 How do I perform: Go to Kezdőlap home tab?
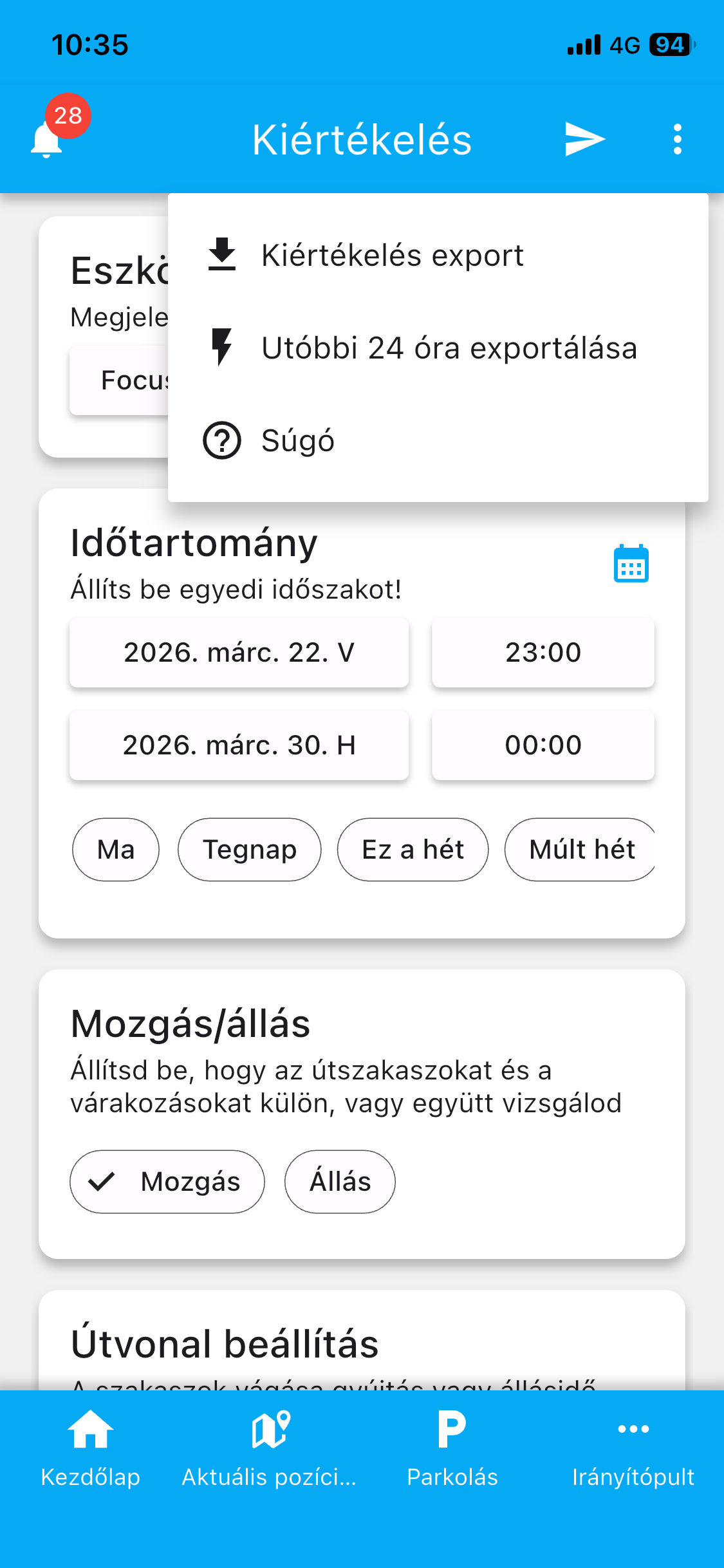click(90, 1450)
